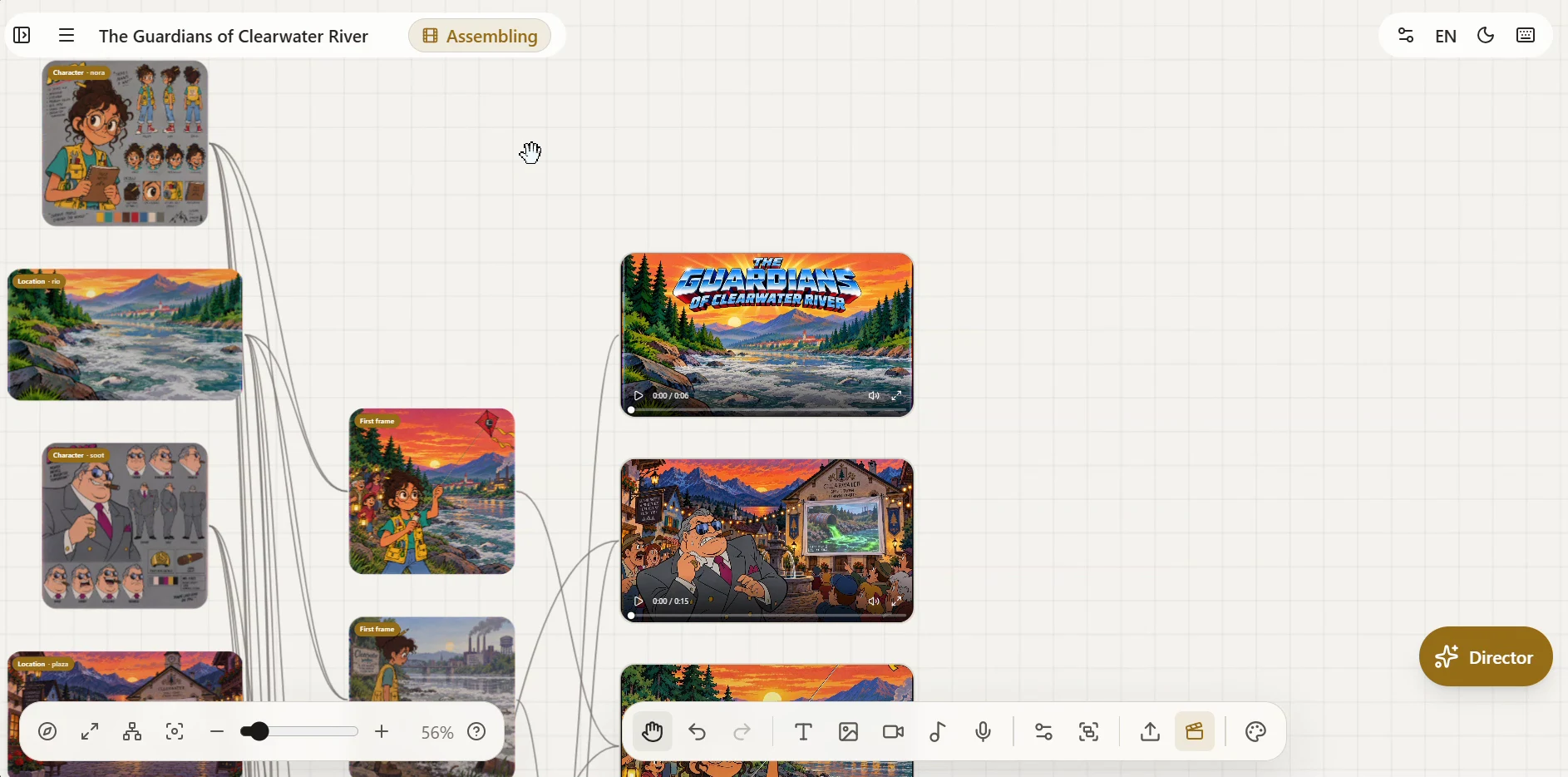
Task: Open the sliders adjustments tool in toolbar
Action: [x=1044, y=732]
